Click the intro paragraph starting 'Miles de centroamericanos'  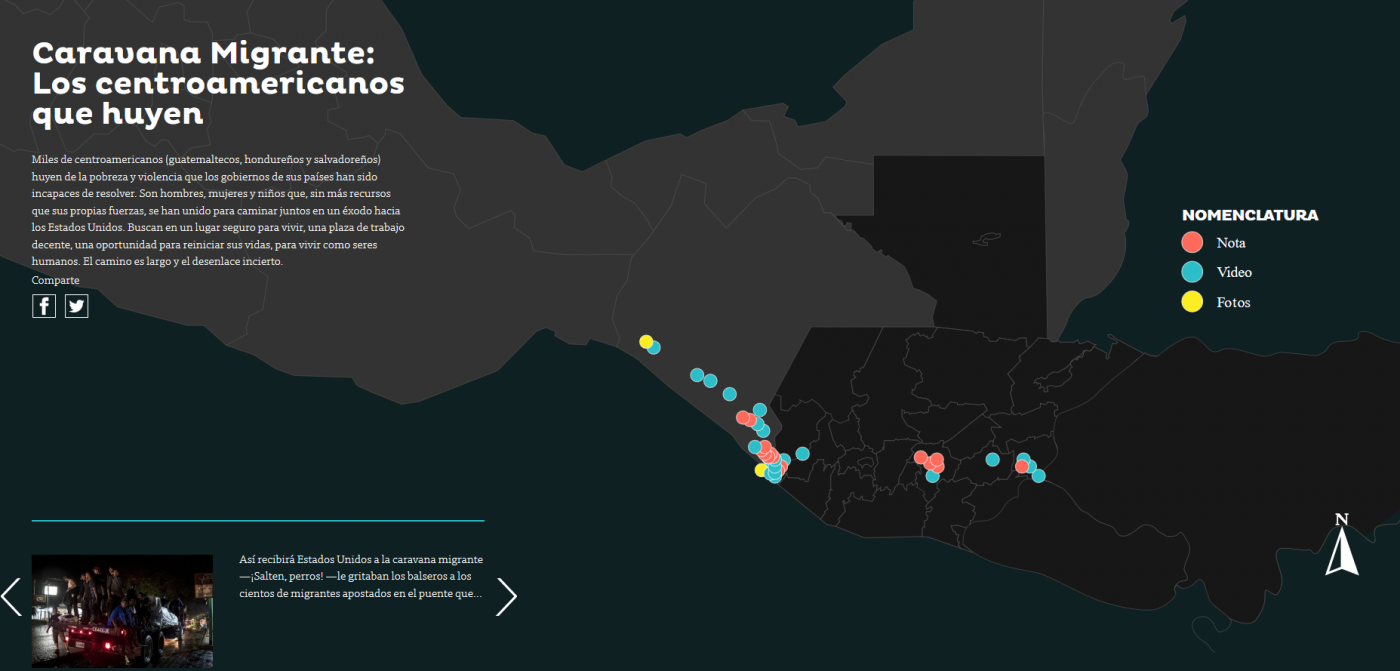(x=218, y=210)
